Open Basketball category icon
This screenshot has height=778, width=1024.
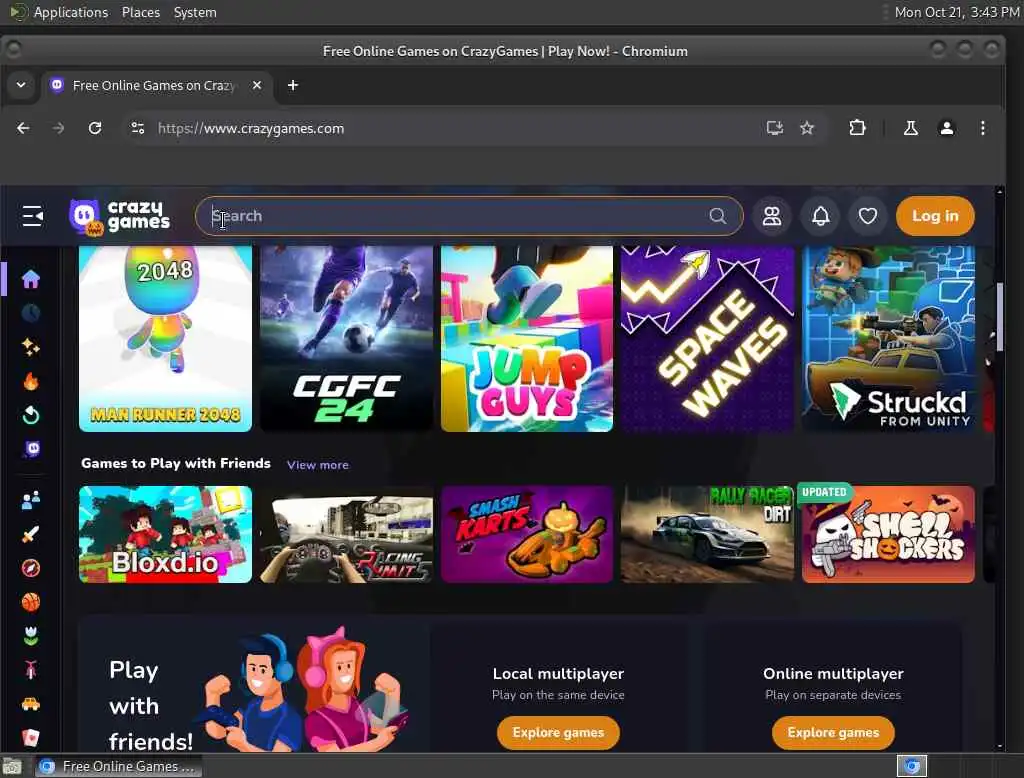pyautogui.click(x=31, y=602)
